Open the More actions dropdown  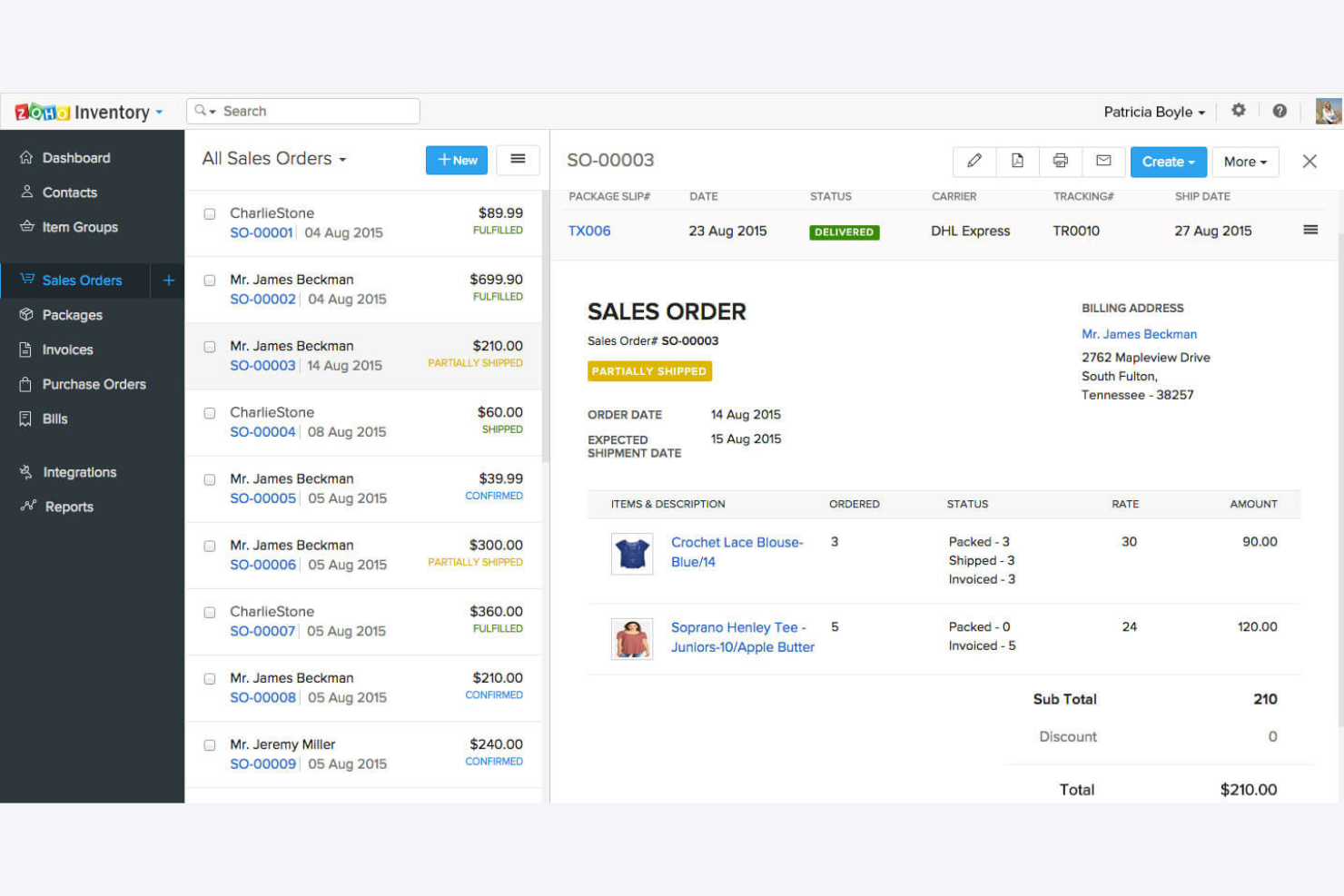1245,162
